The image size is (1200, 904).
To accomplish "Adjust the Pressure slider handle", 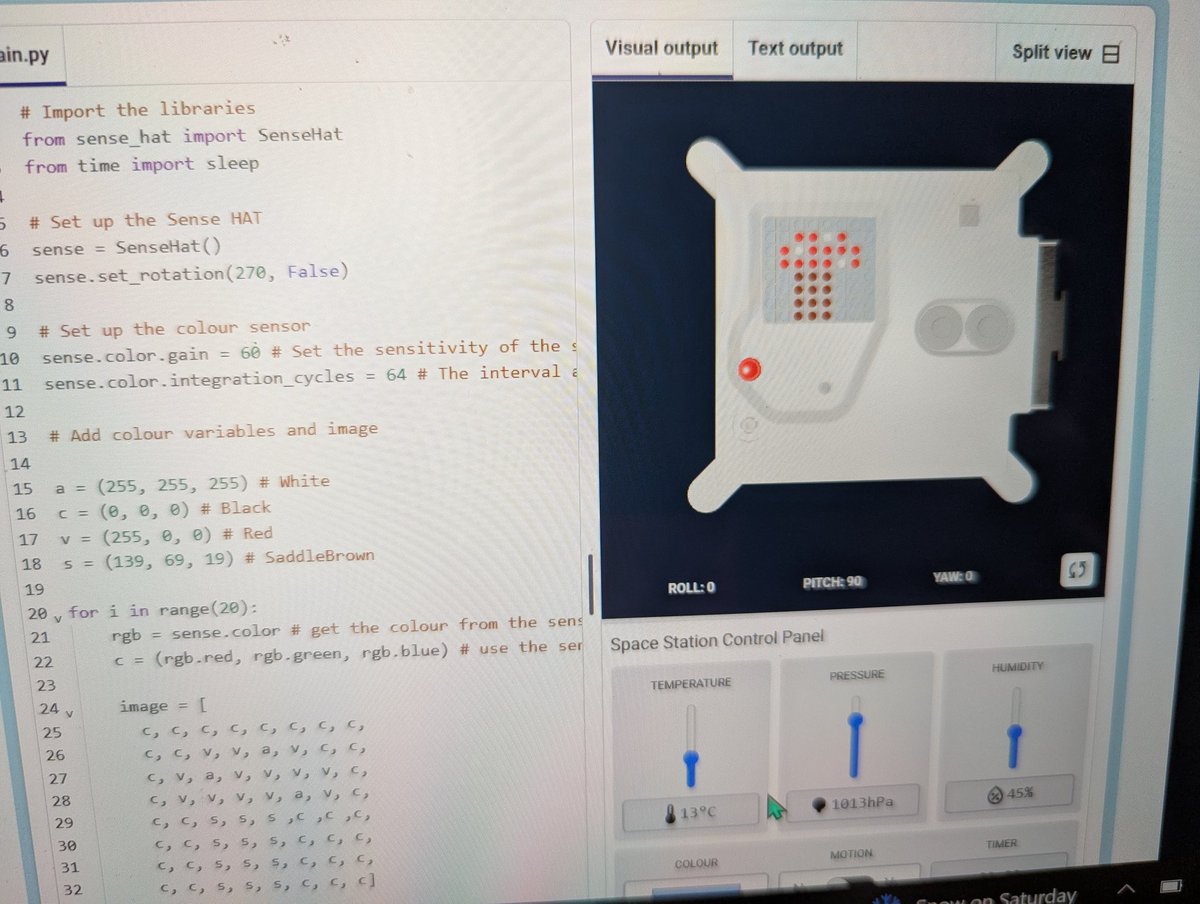I will (855, 720).
